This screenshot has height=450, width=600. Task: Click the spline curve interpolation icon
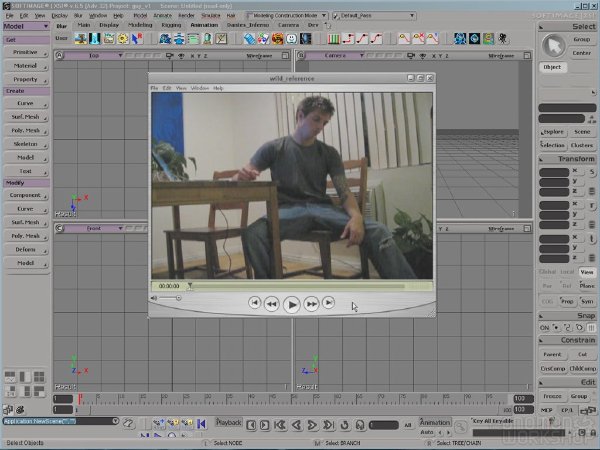(x=376, y=39)
